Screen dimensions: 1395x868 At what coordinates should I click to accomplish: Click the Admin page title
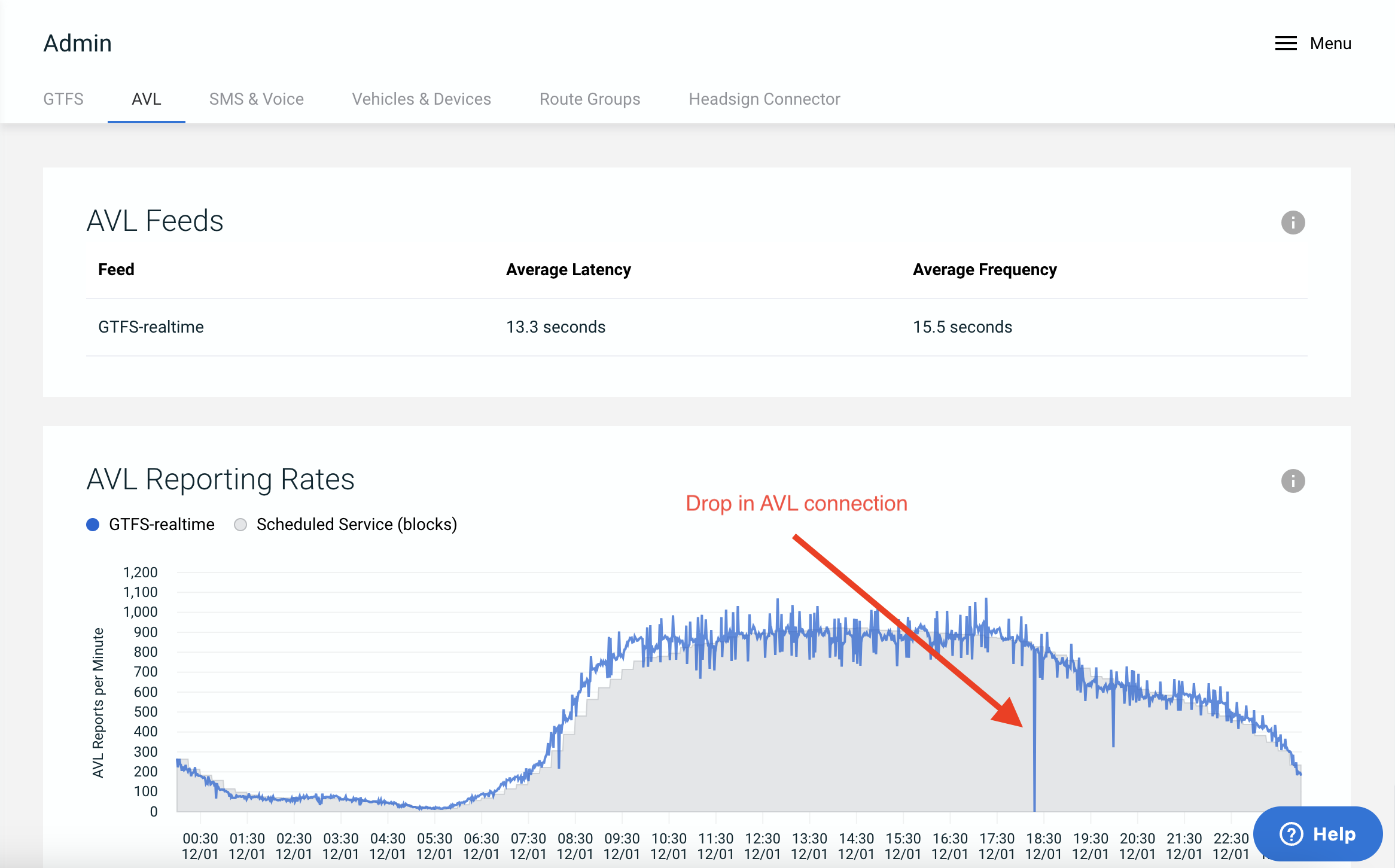tap(78, 43)
